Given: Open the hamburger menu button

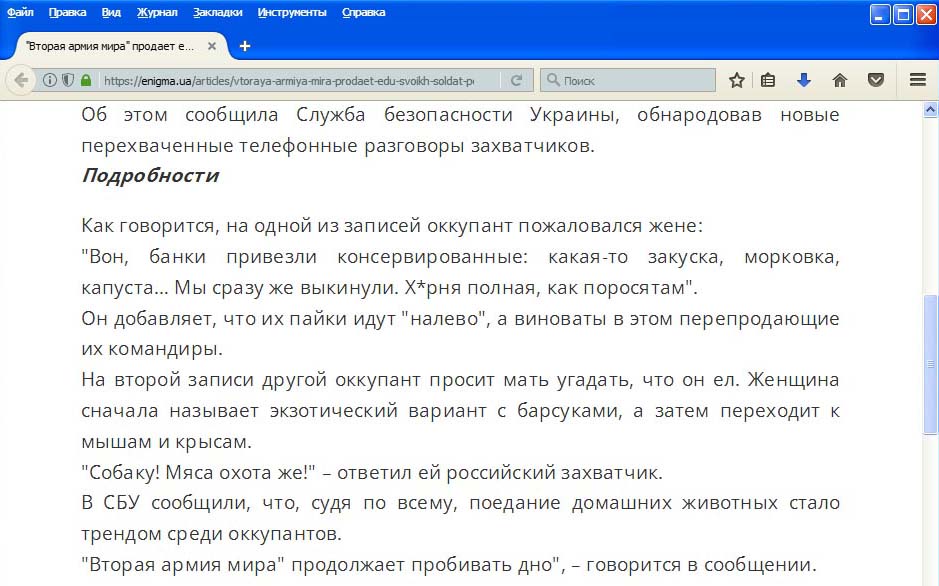Looking at the screenshot, I should (917, 80).
